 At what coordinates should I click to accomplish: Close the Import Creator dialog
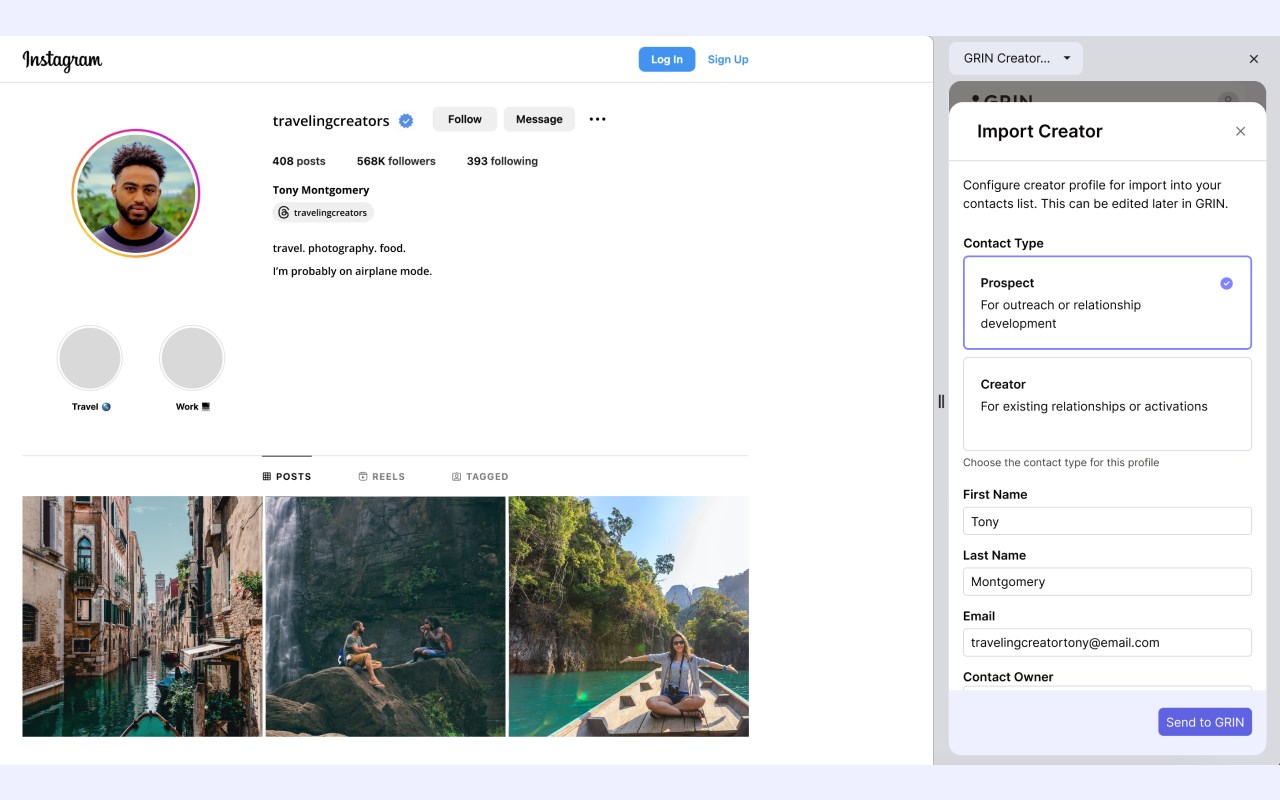pyautogui.click(x=1240, y=131)
